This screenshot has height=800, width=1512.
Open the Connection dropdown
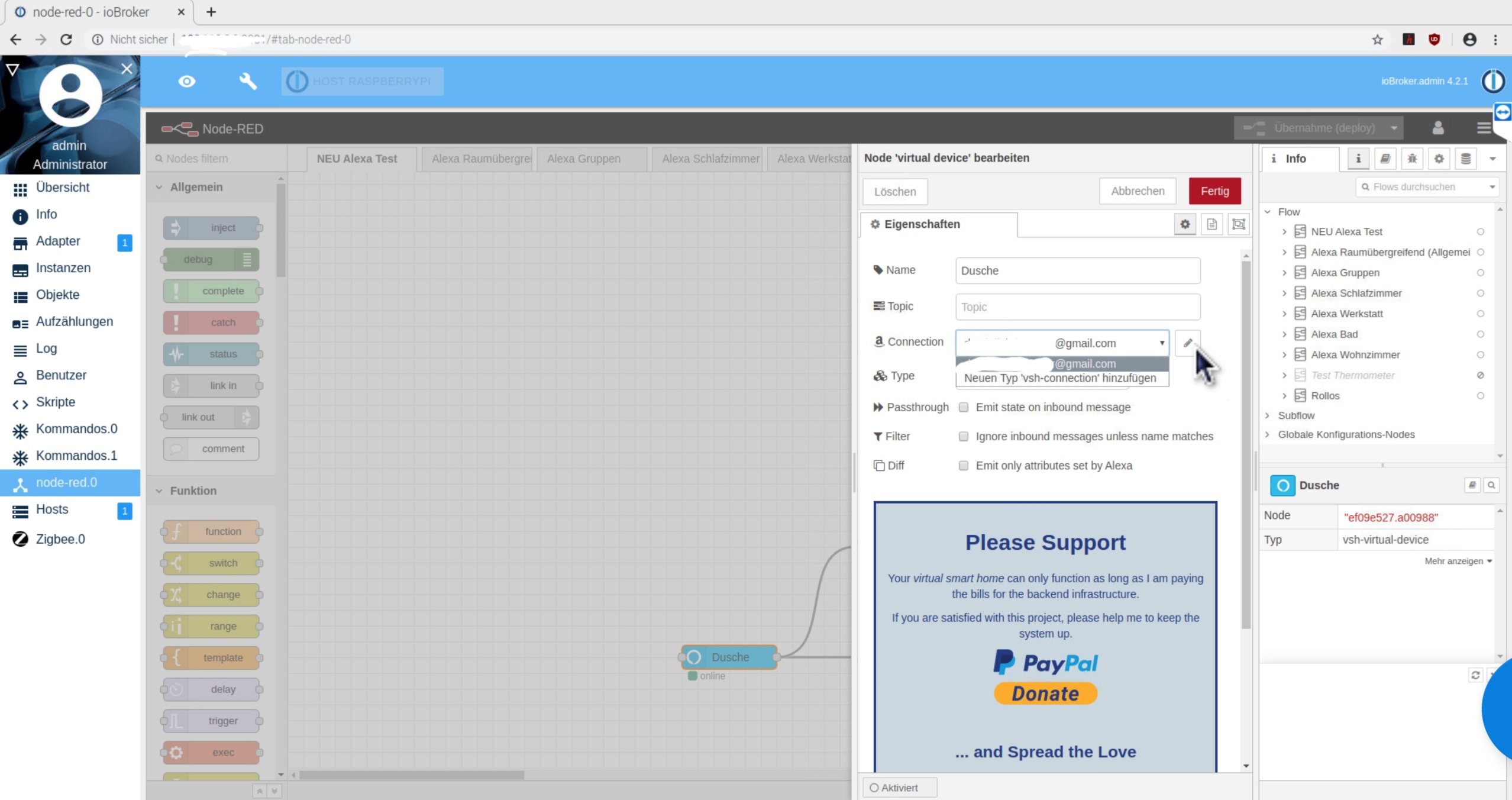[1062, 343]
